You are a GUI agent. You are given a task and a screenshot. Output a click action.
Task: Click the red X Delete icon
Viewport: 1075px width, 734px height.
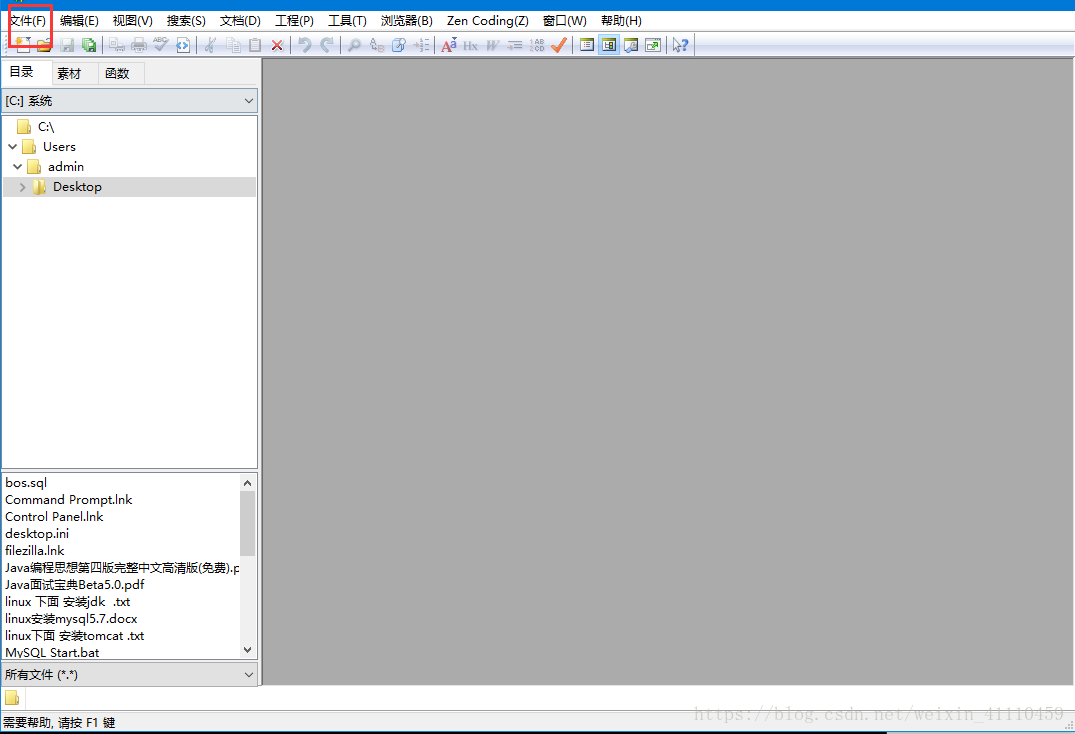(277, 45)
